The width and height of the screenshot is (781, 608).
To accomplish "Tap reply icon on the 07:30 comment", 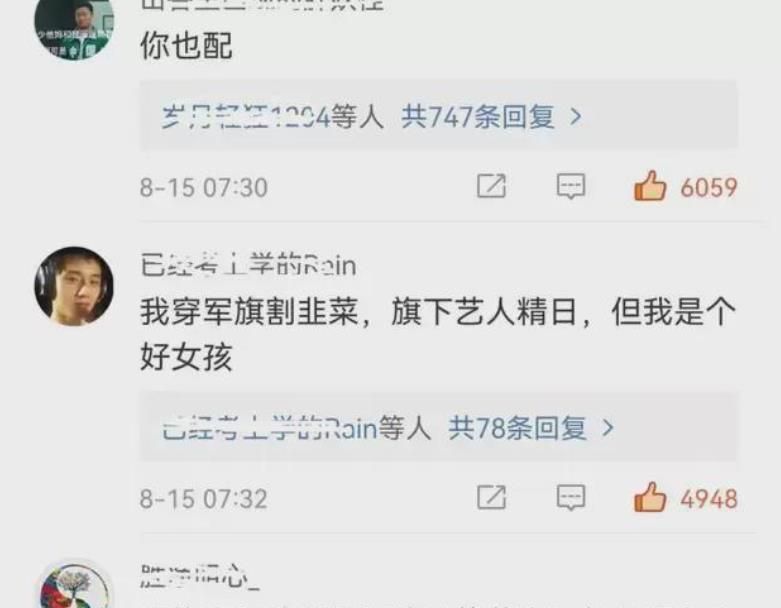I will point(571,186).
